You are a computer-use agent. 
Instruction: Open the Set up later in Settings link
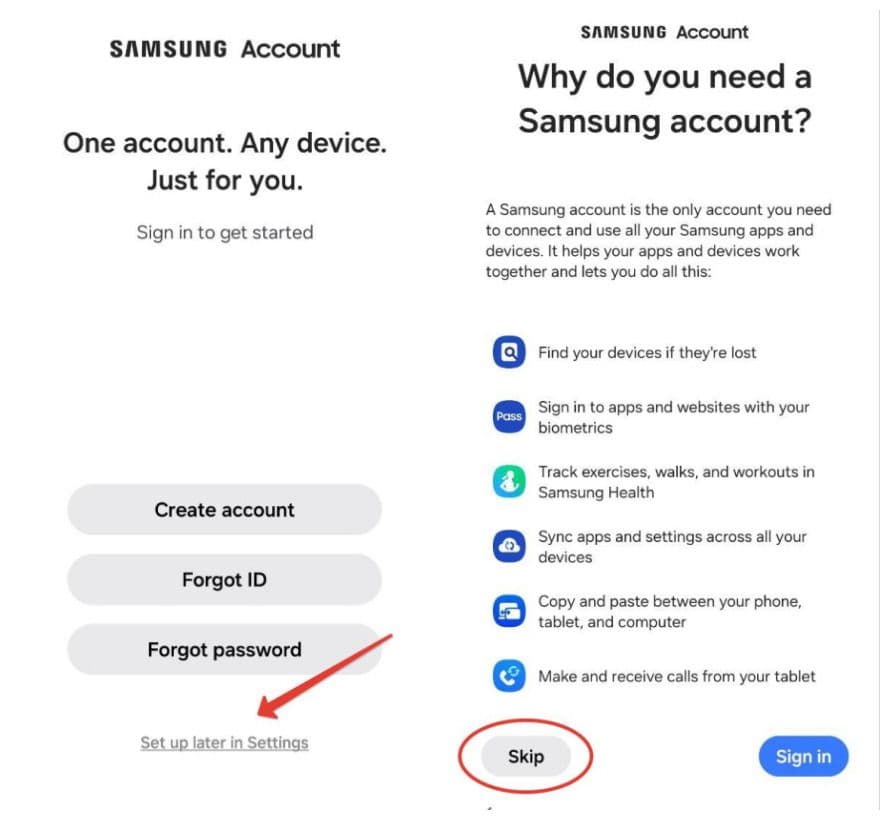pyautogui.click(x=224, y=743)
